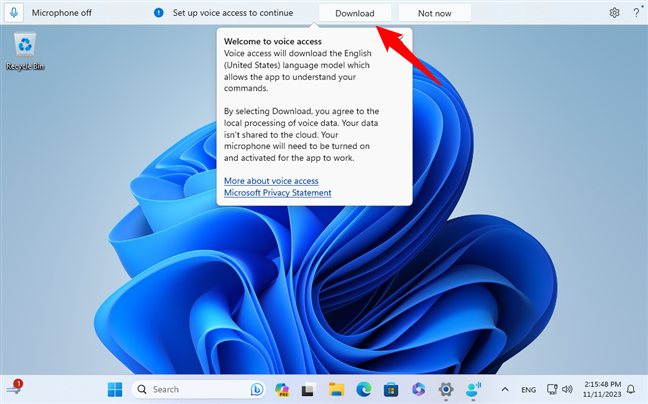This screenshot has height=404, width=648.
Task: Click the voice access microphone icon
Action: [14, 13]
